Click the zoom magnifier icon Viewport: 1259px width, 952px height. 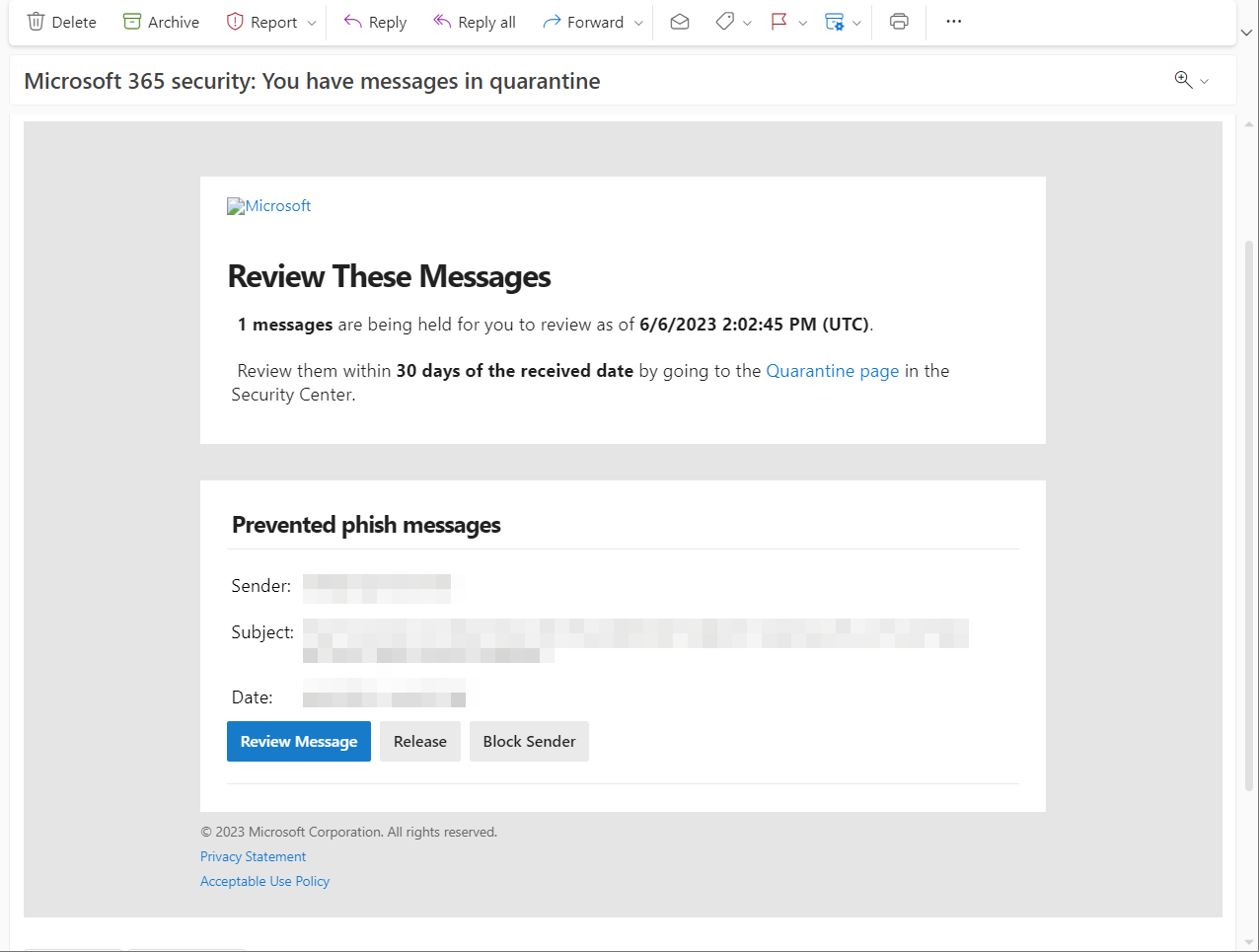[x=1184, y=80]
